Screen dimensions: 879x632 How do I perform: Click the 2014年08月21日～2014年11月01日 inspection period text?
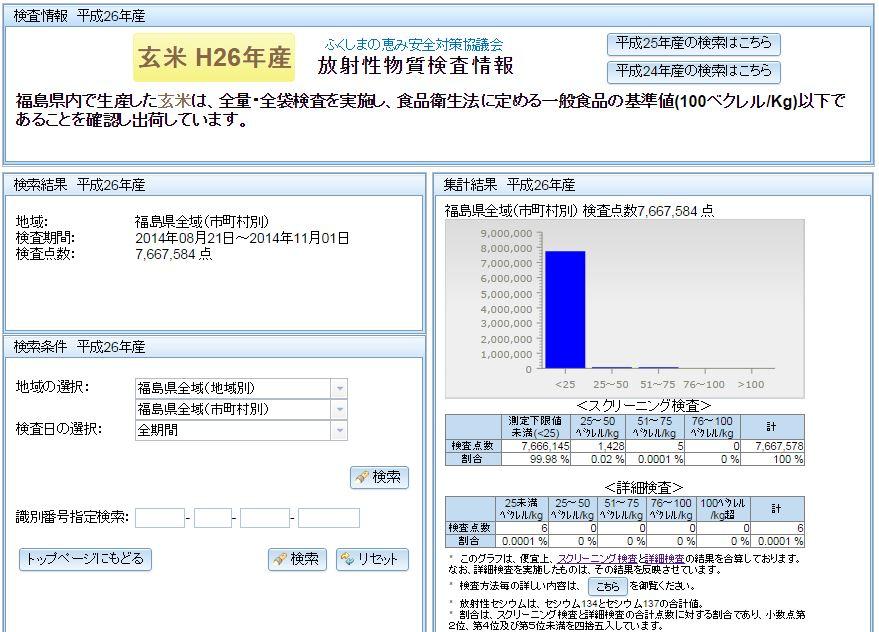242,238
